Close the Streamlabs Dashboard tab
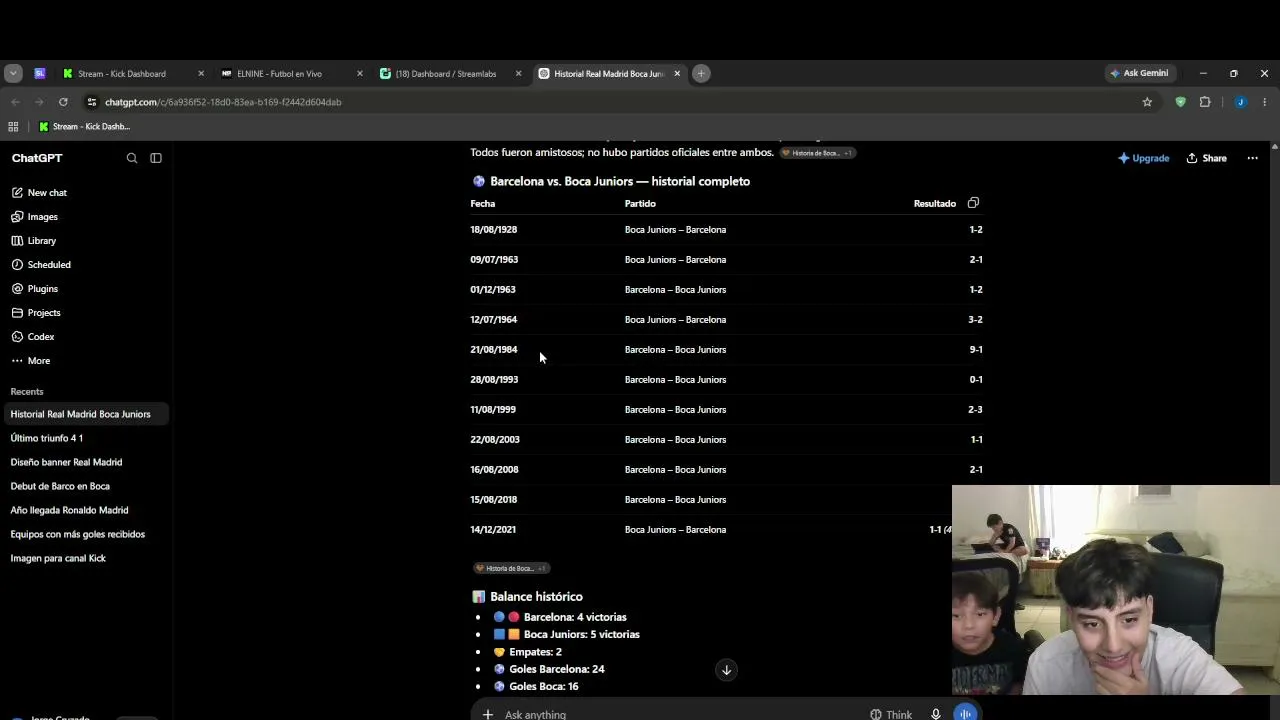This screenshot has height=720, width=1280. (x=518, y=73)
